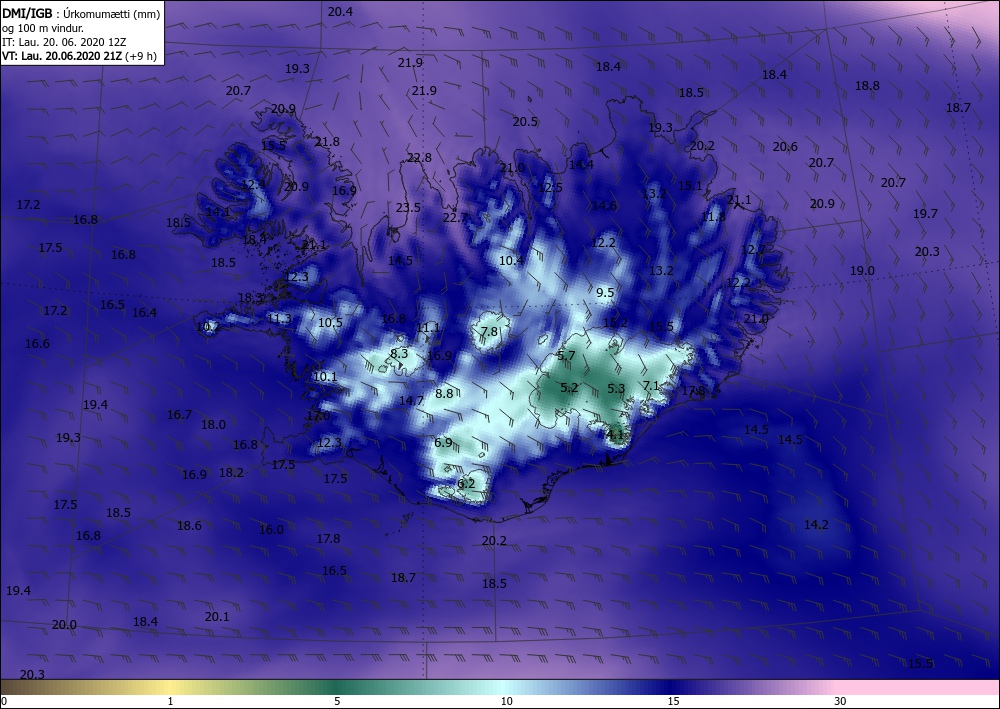Click the "og 100 m vindur." legend line
The image size is (1000, 709).
coord(43,28)
